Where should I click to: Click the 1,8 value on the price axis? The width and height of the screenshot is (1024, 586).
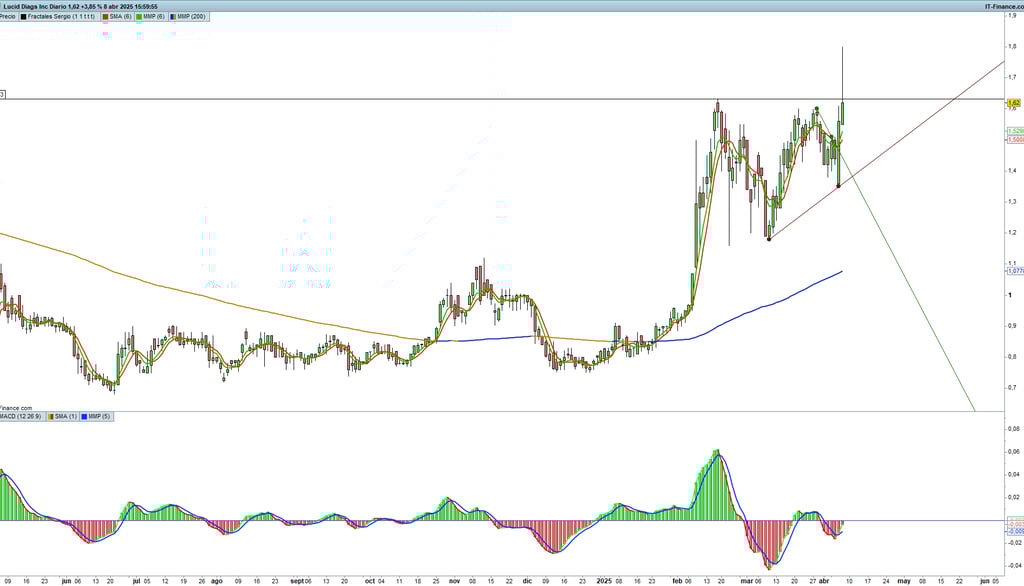click(x=1012, y=46)
